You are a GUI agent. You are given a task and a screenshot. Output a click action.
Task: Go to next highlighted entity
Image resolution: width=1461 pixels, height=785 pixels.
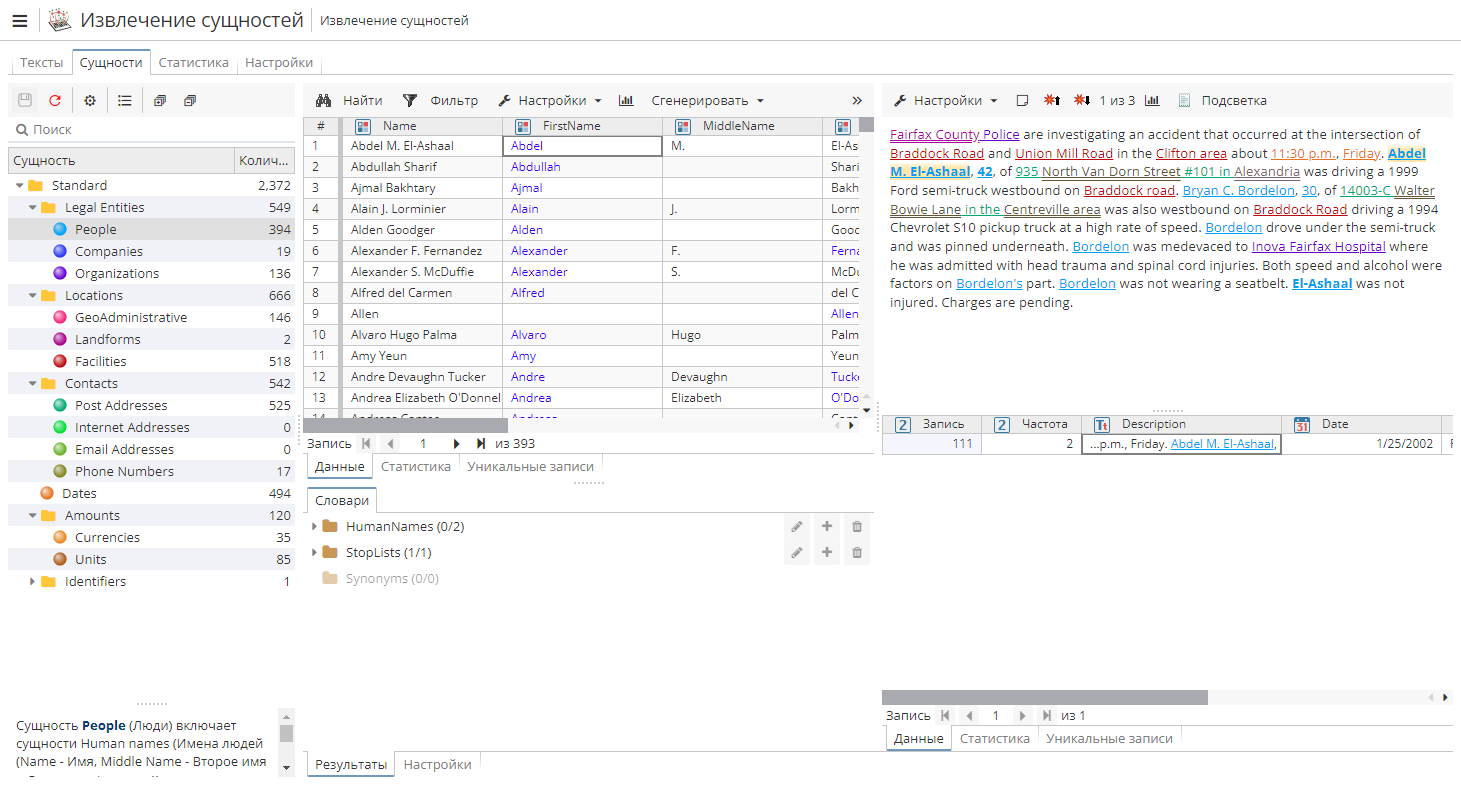click(1082, 101)
